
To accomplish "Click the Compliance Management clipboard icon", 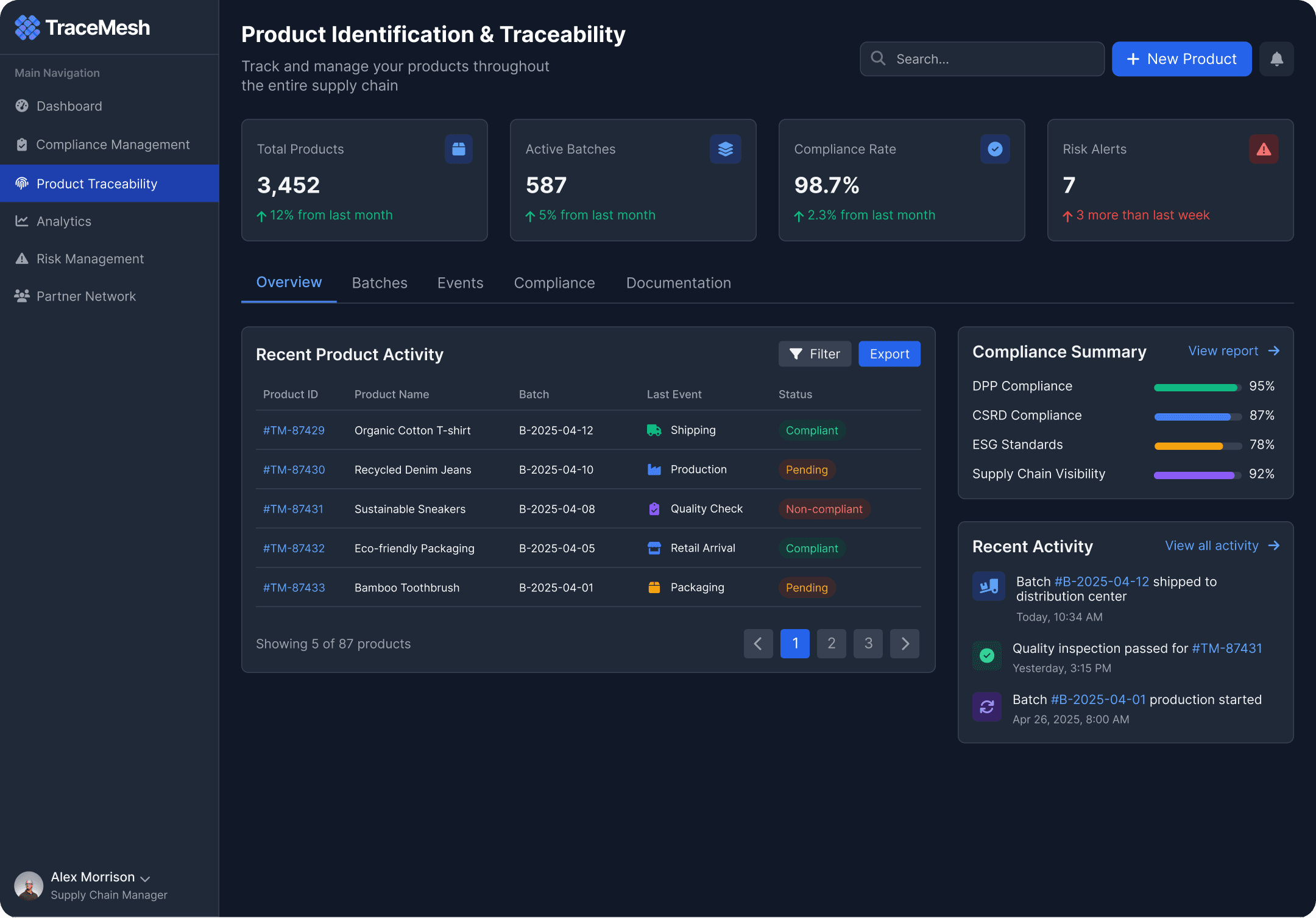I will tap(22, 144).
